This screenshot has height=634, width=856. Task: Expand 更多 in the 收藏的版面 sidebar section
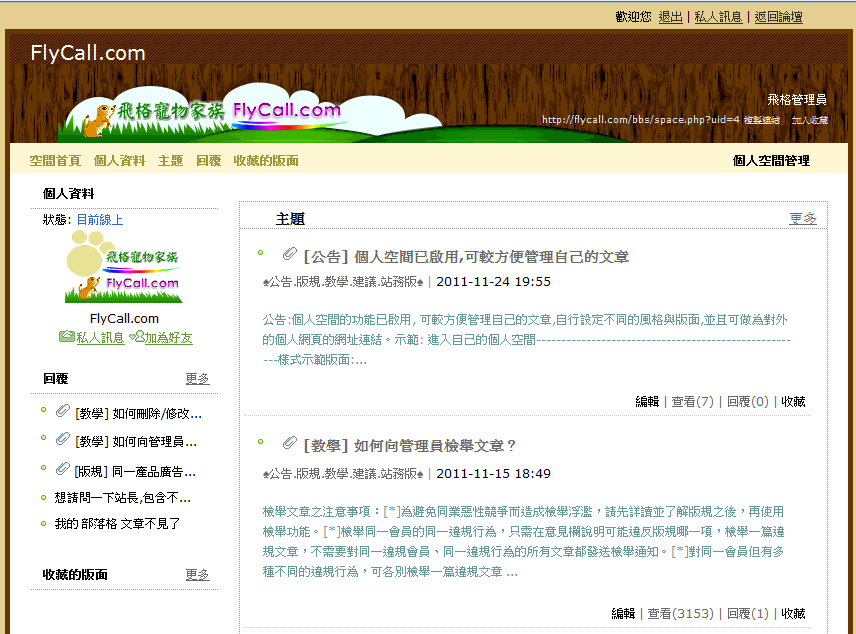click(197, 575)
